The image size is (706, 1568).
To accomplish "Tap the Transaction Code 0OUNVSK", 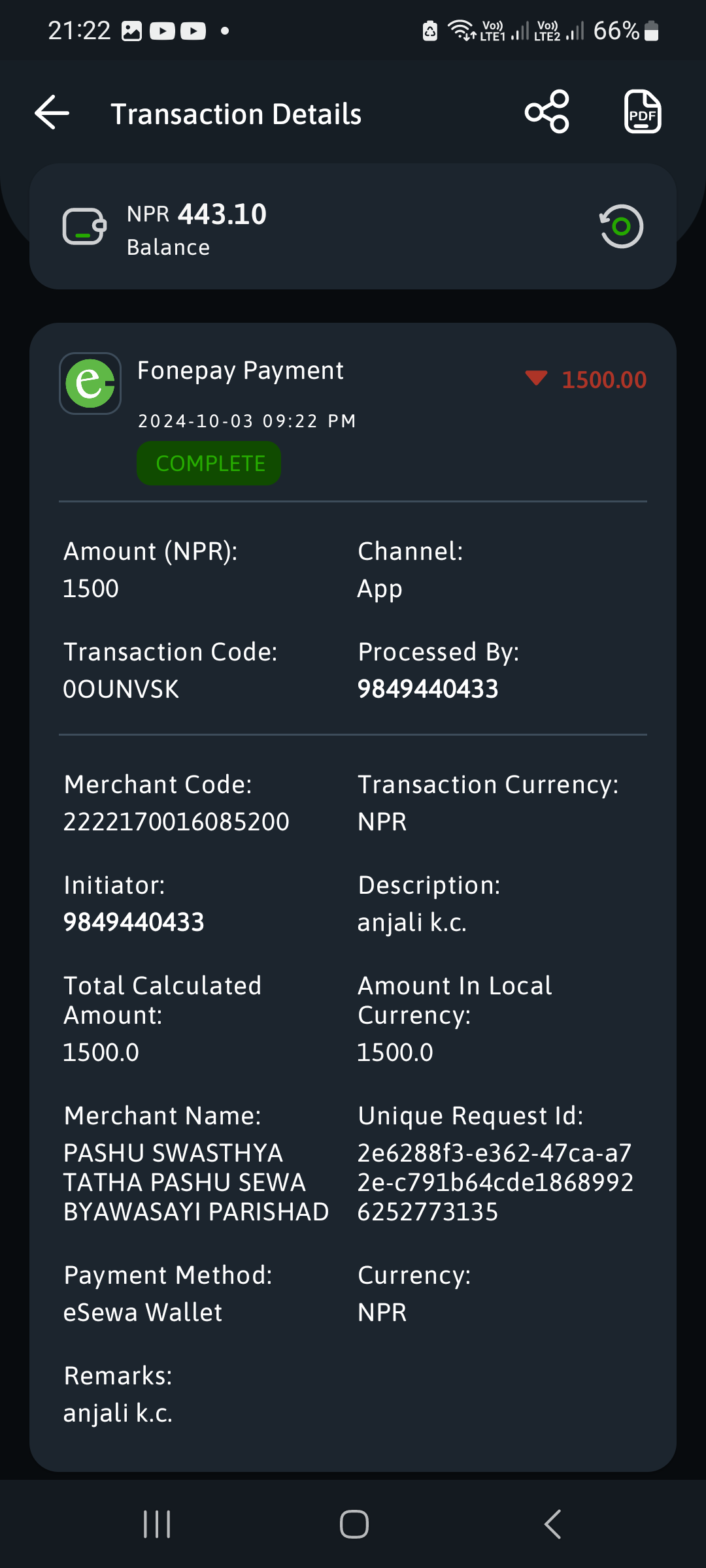I will point(121,689).
